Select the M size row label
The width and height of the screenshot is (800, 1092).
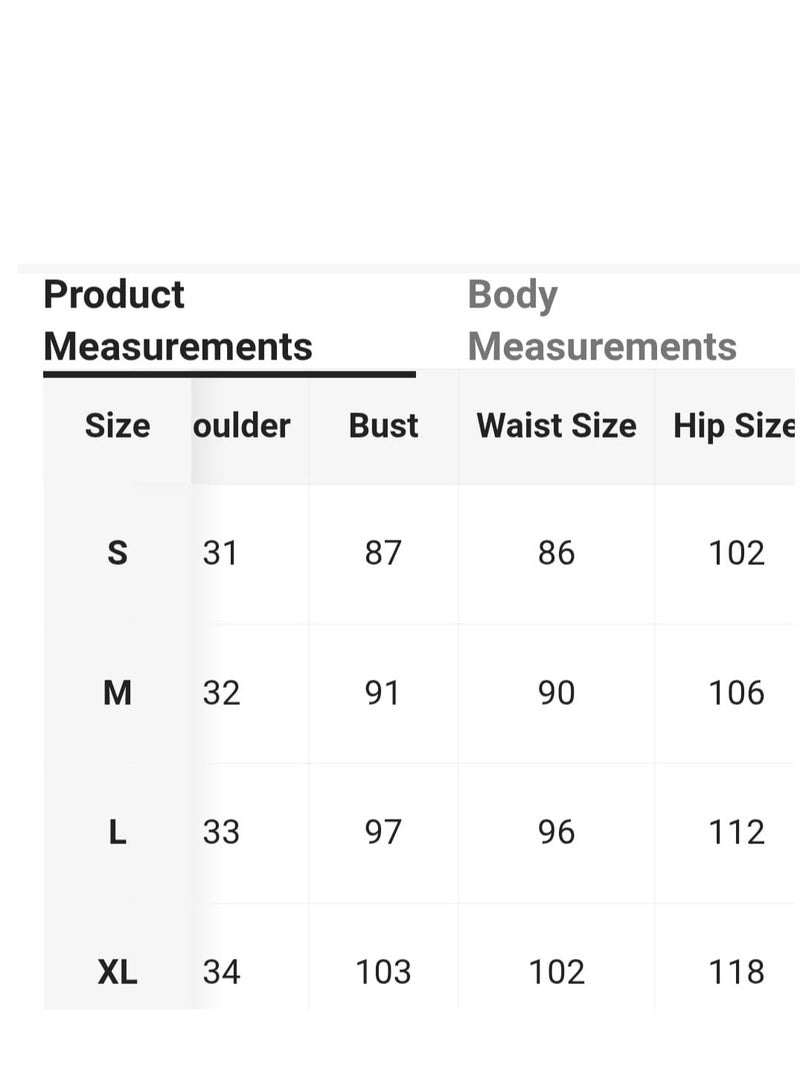(x=117, y=693)
